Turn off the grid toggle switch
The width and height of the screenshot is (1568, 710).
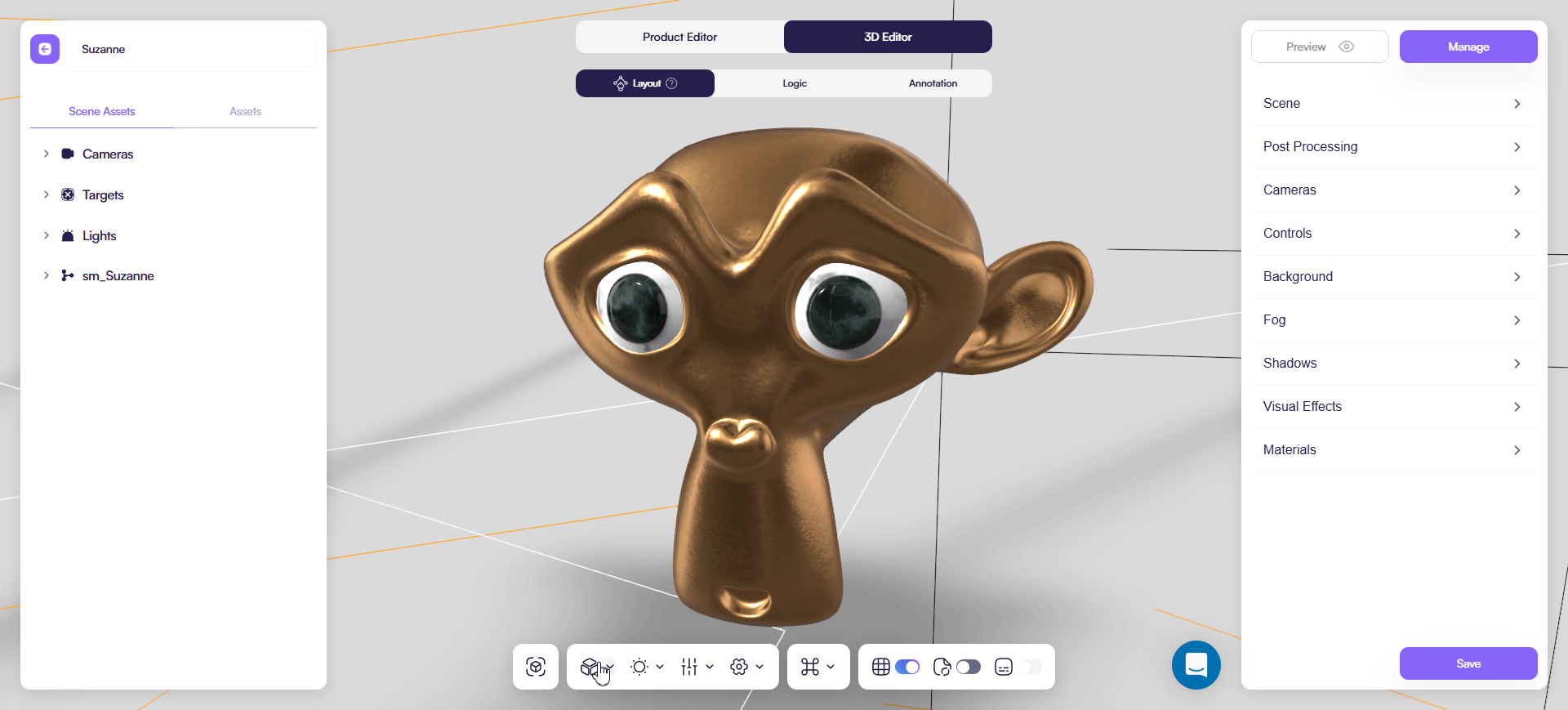[x=906, y=667]
